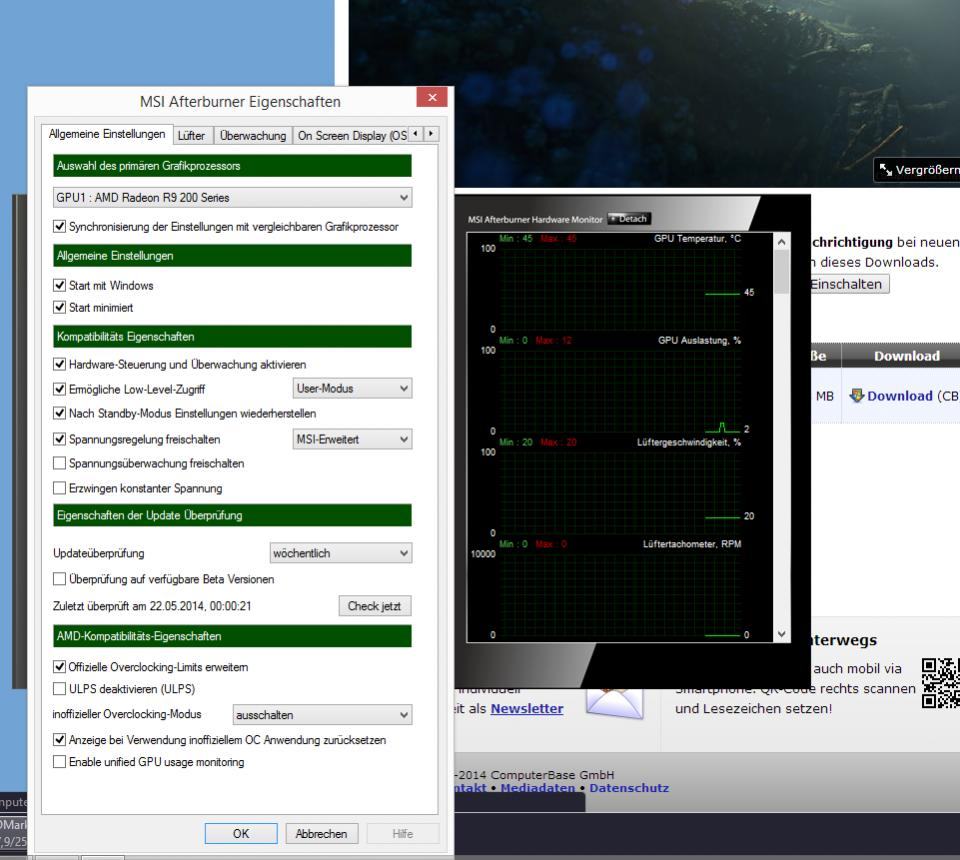Viewport: 960px width, 860px height.
Task: Click the Hardware Monitor scrollbar thumb
Action: coord(781,272)
